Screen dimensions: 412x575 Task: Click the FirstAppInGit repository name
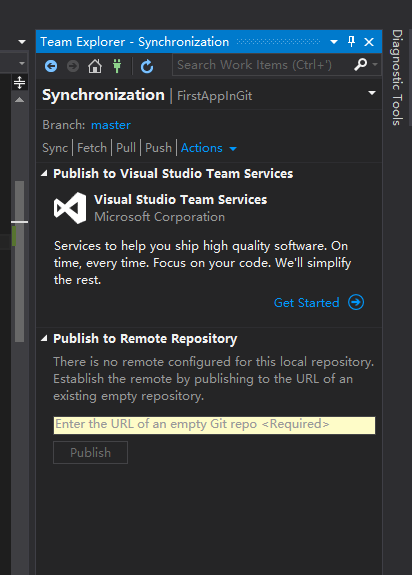[214, 96]
